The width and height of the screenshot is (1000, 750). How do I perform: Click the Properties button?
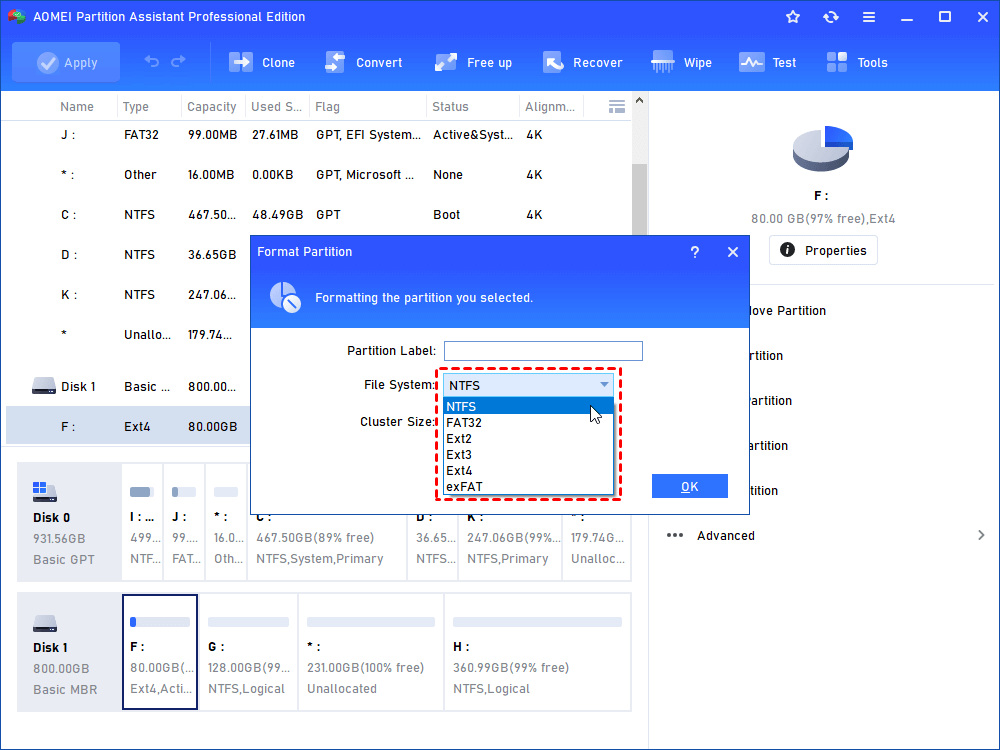[x=823, y=250]
